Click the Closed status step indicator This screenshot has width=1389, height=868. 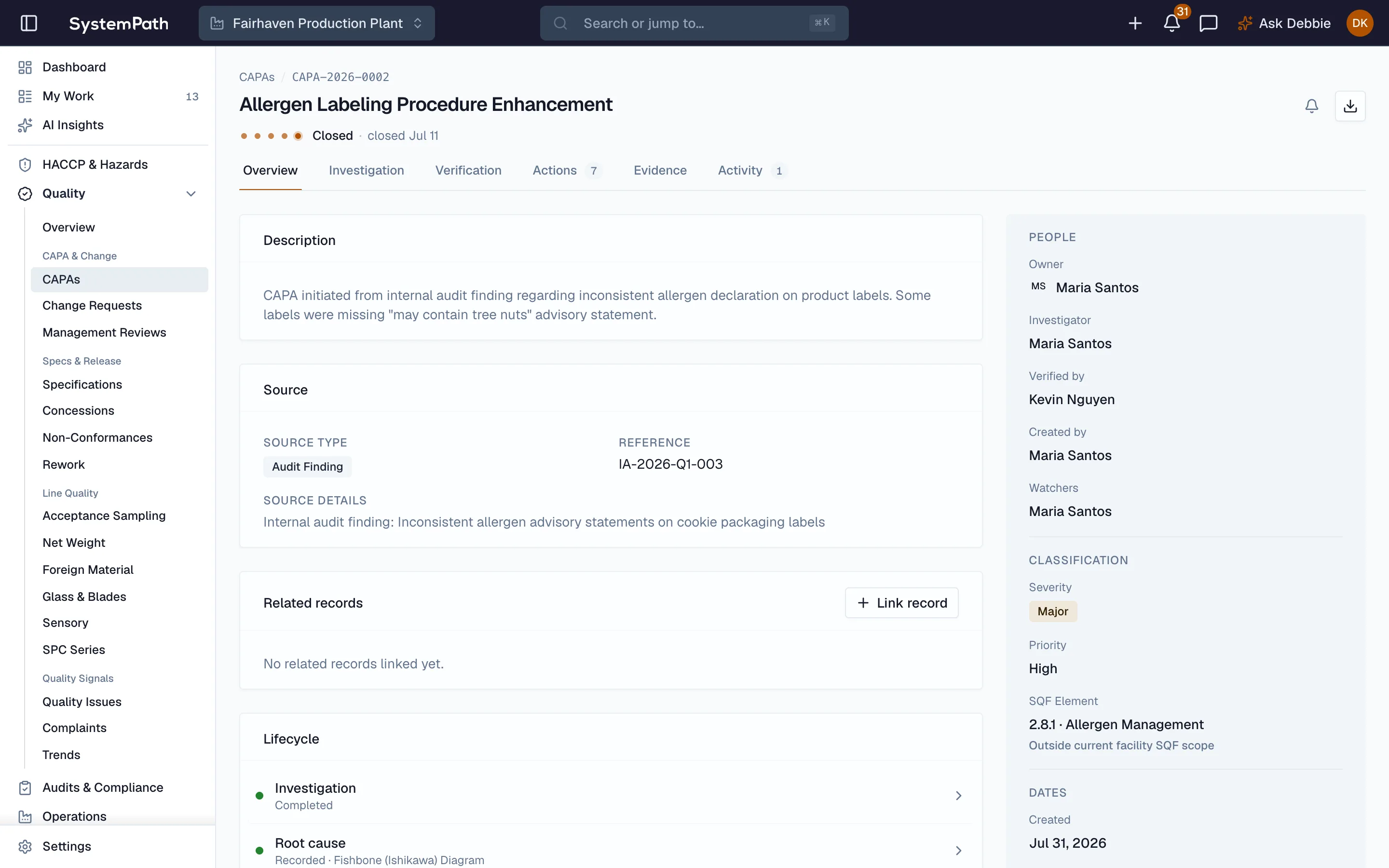pos(298,136)
